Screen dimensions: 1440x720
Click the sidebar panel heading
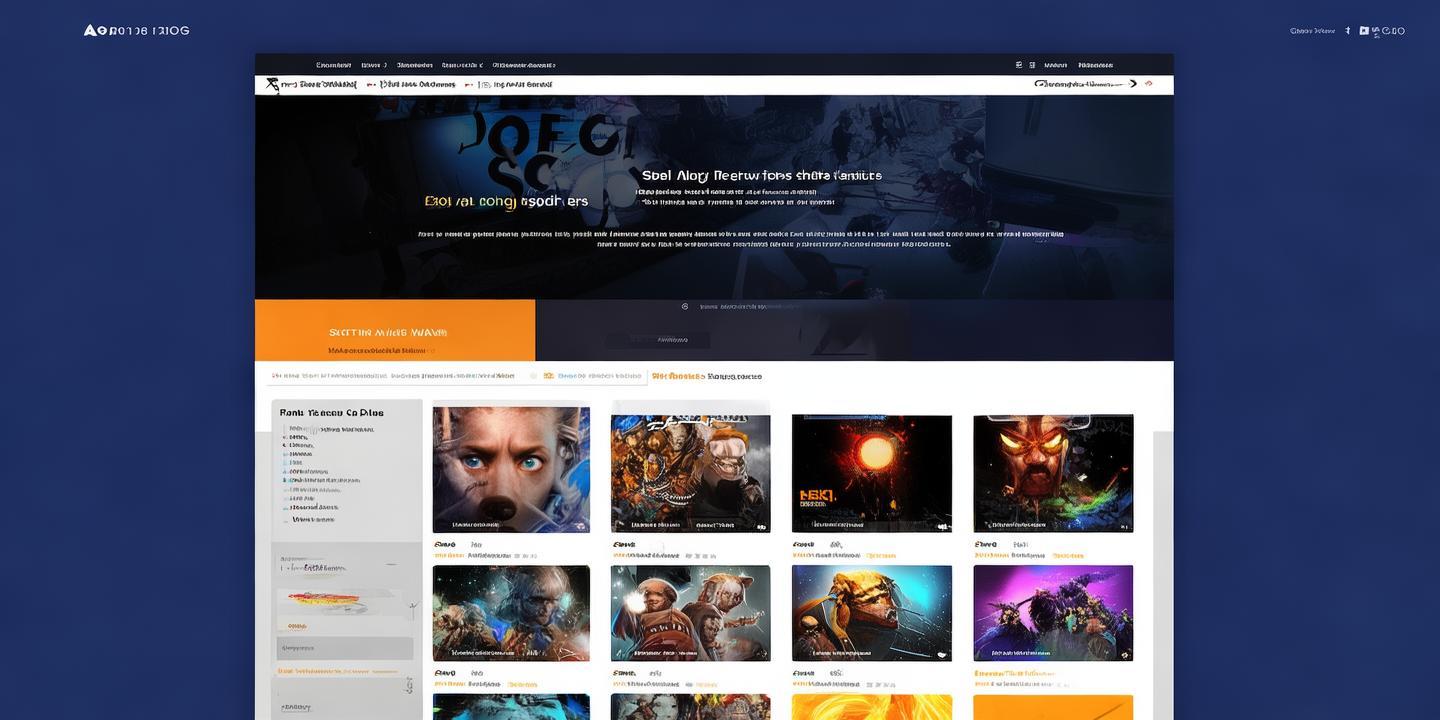pos(332,412)
